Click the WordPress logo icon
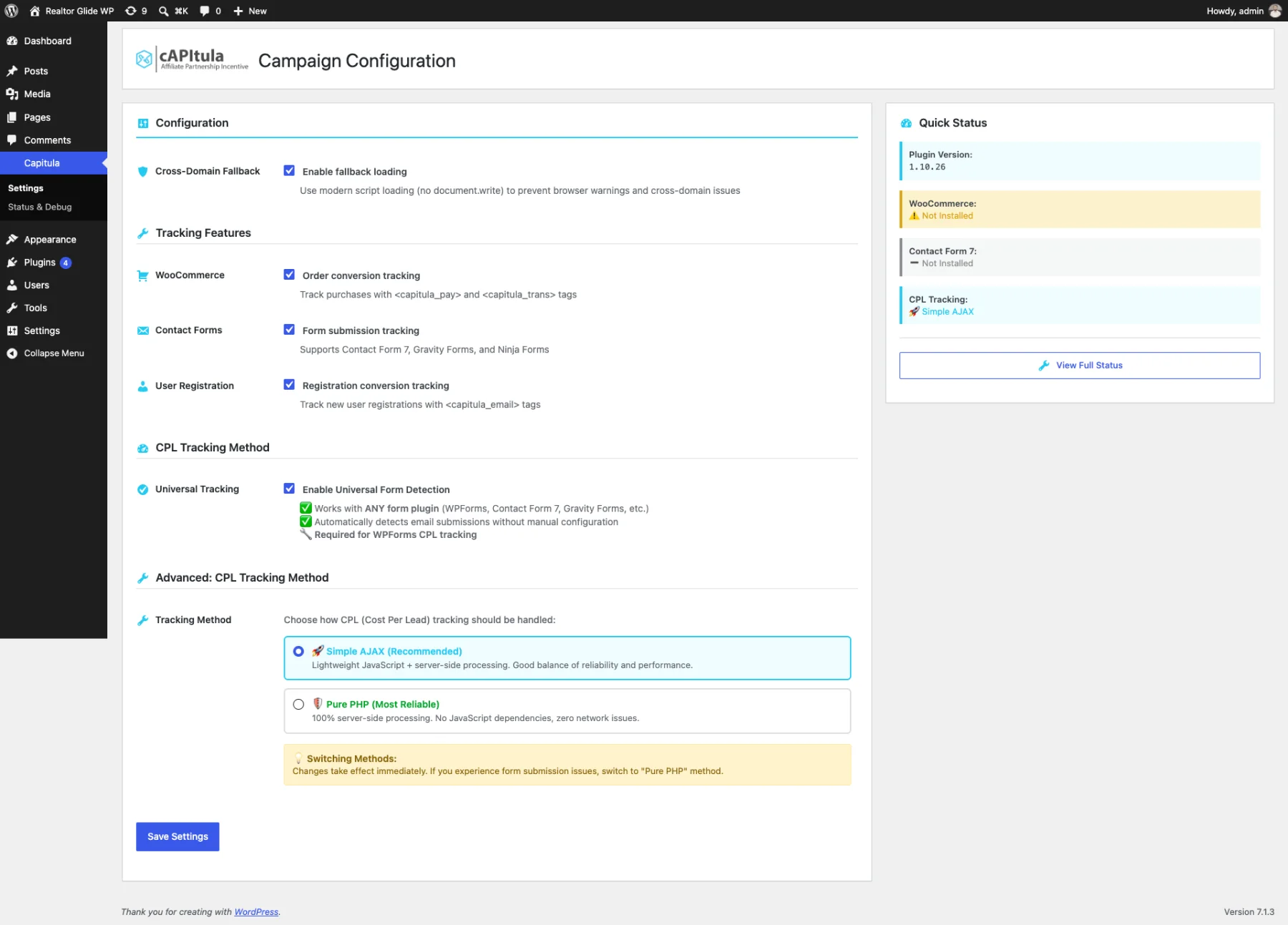1288x925 pixels. [x=11, y=11]
